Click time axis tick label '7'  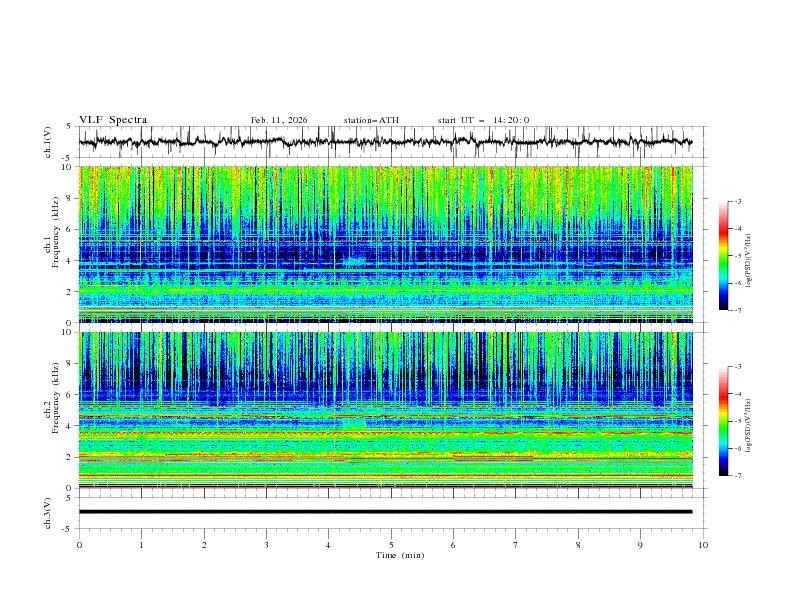tap(516, 545)
